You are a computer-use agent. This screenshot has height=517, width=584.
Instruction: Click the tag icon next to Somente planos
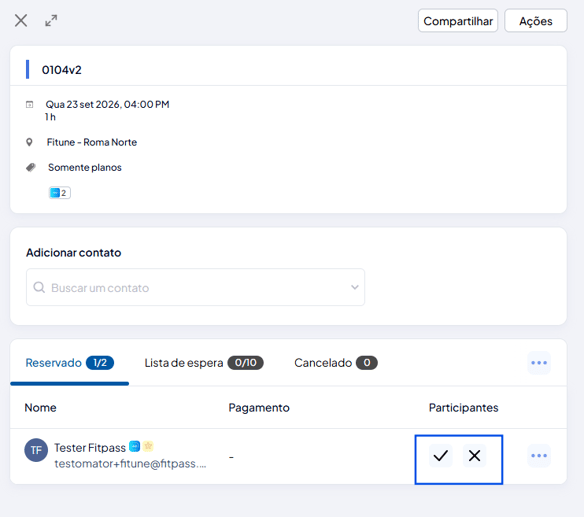pyautogui.click(x=31, y=167)
